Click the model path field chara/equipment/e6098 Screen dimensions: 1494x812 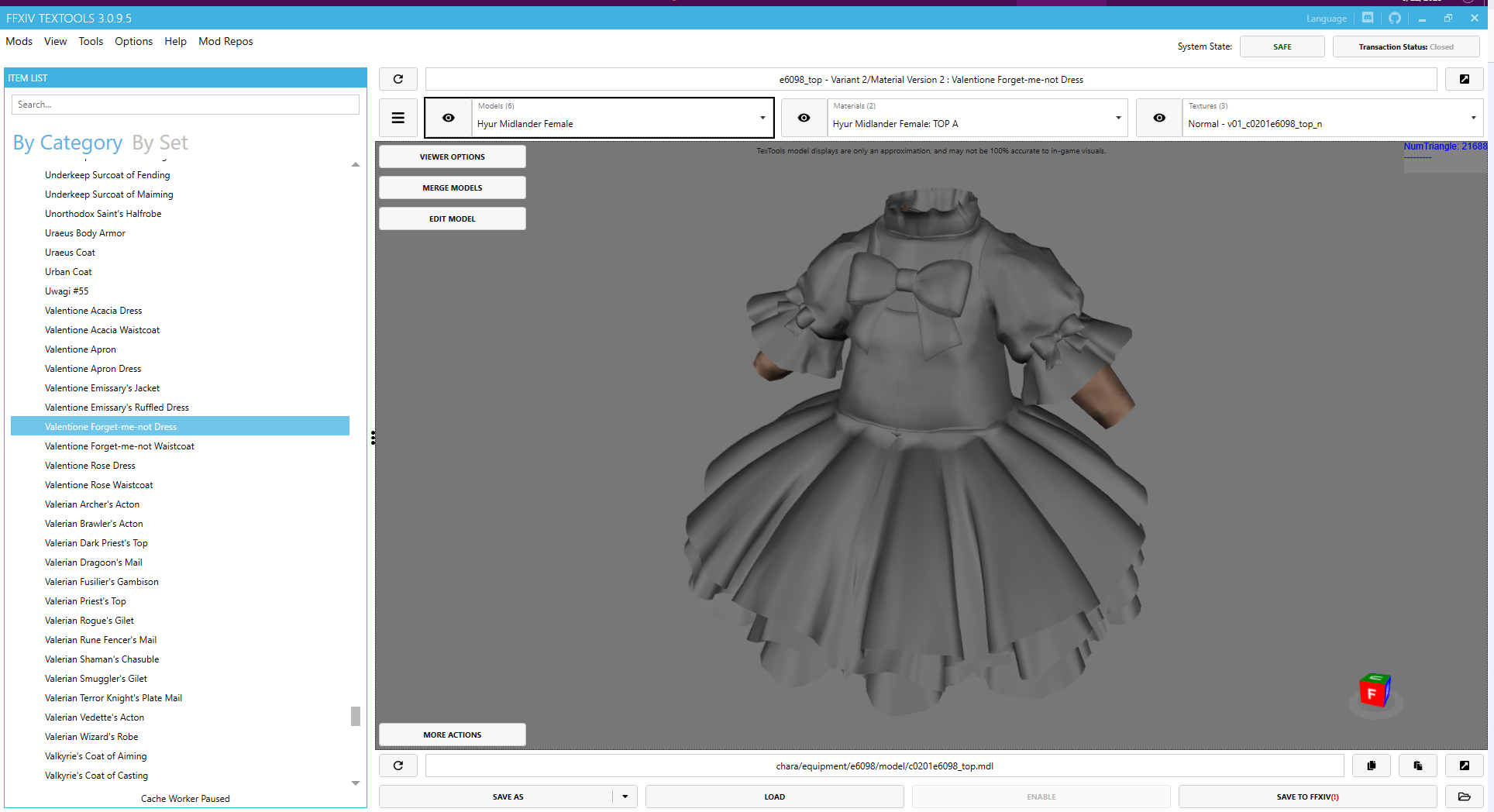click(885, 766)
